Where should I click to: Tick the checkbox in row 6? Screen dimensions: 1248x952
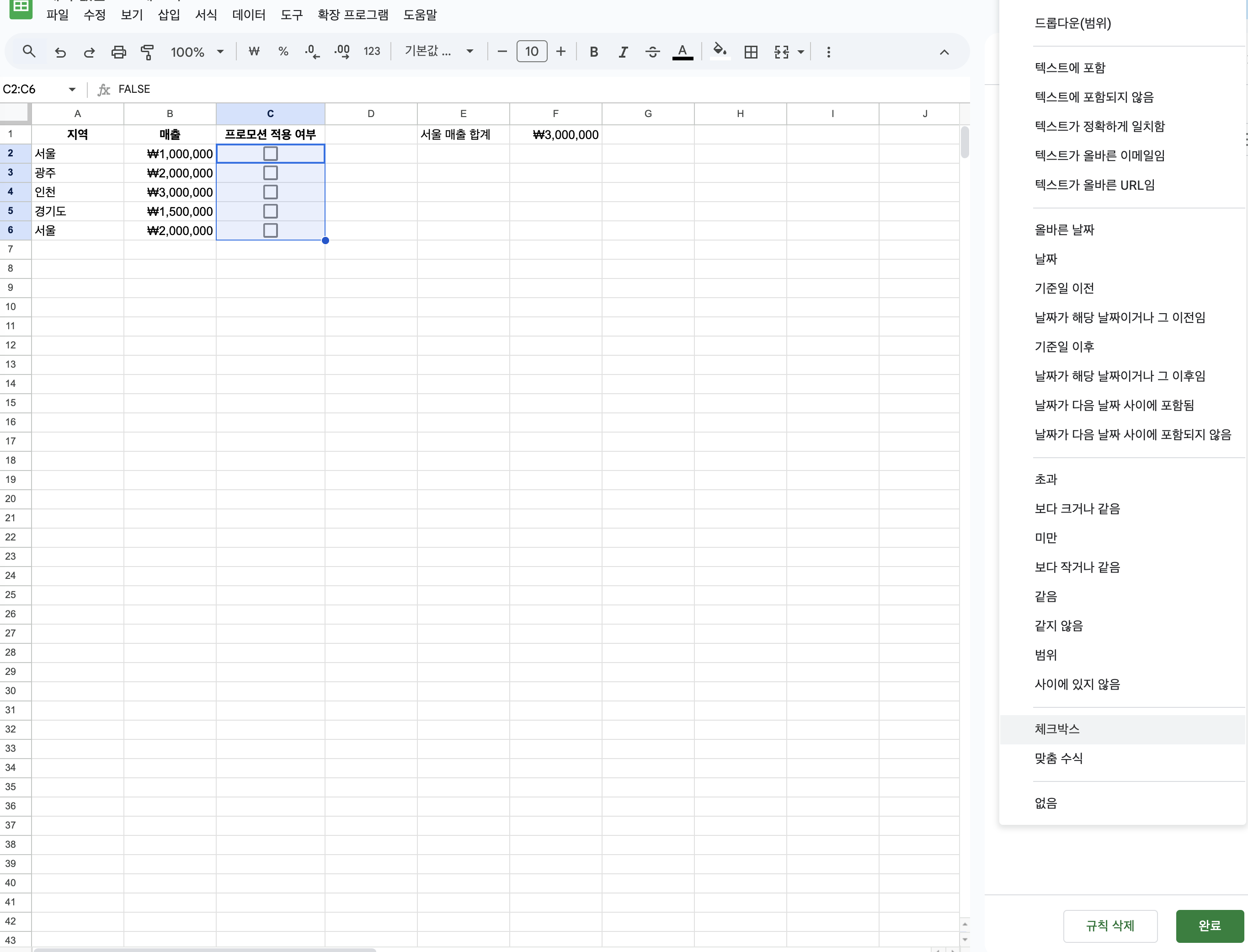(x=270, y=230)
